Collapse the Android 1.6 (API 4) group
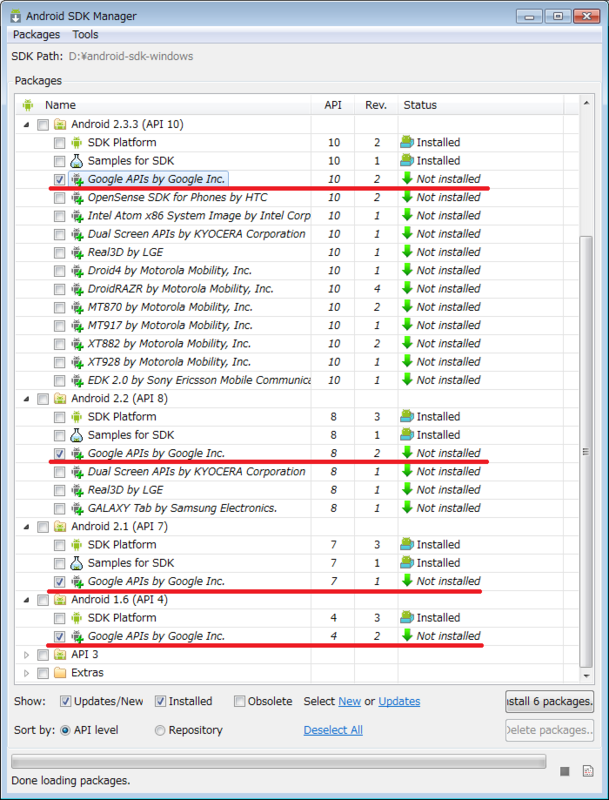Viewport: 609px width, 800px height. [27, 600]
